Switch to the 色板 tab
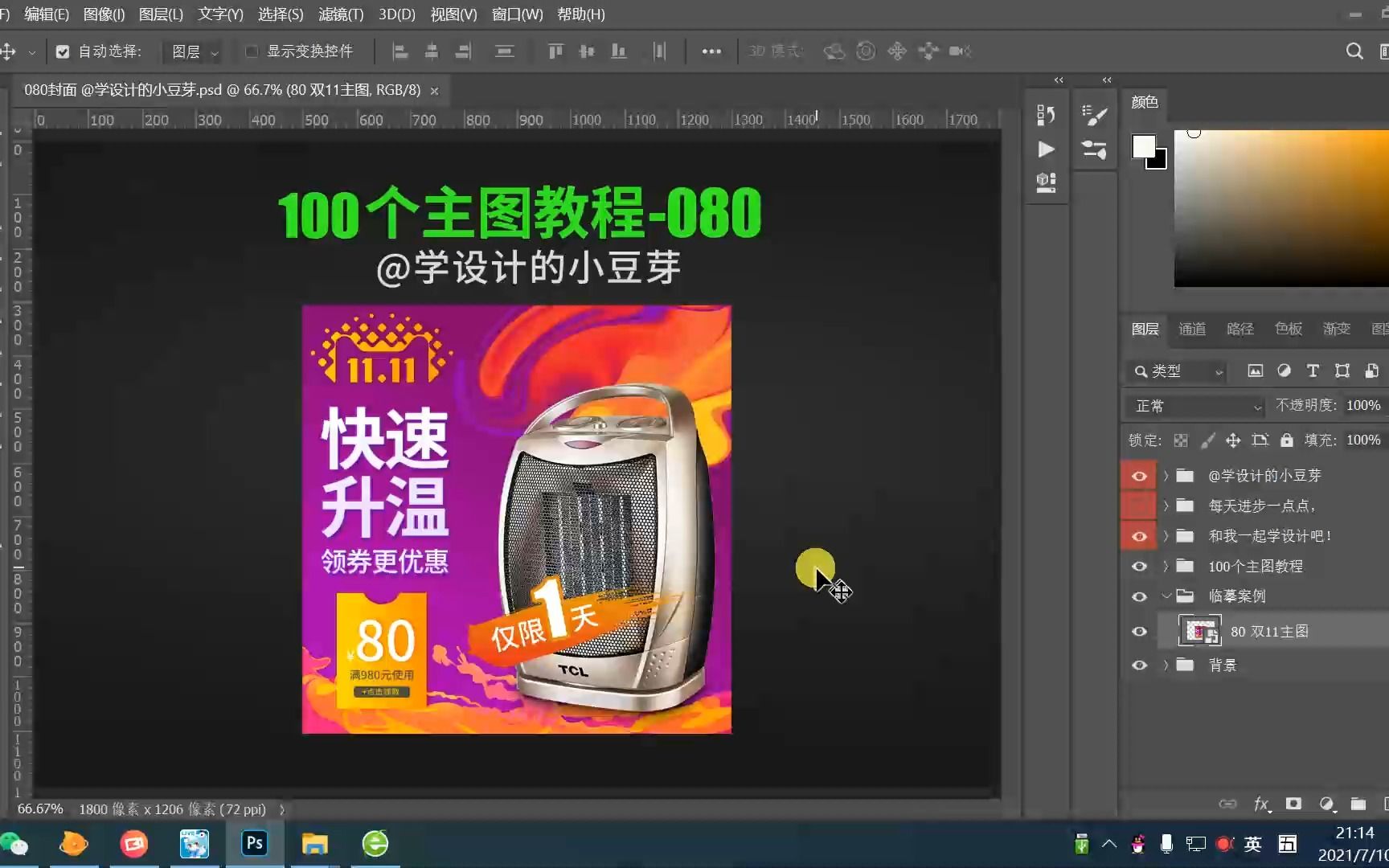 [x=1289, y=329]
